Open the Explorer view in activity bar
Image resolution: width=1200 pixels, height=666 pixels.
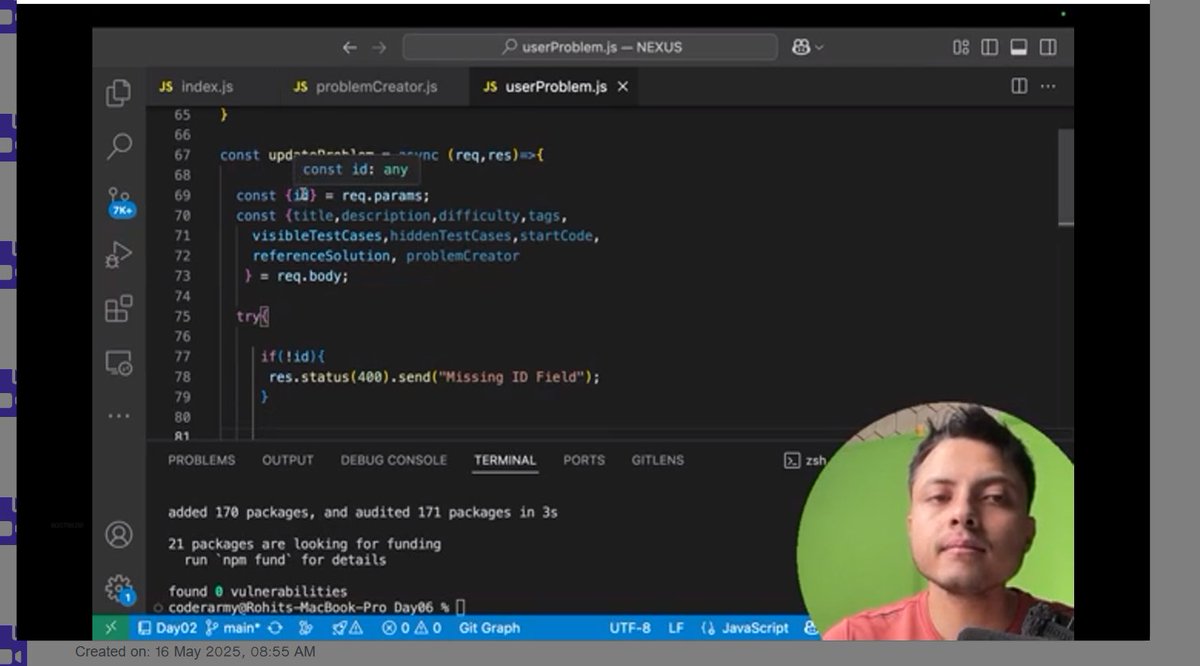coord(119,93)
